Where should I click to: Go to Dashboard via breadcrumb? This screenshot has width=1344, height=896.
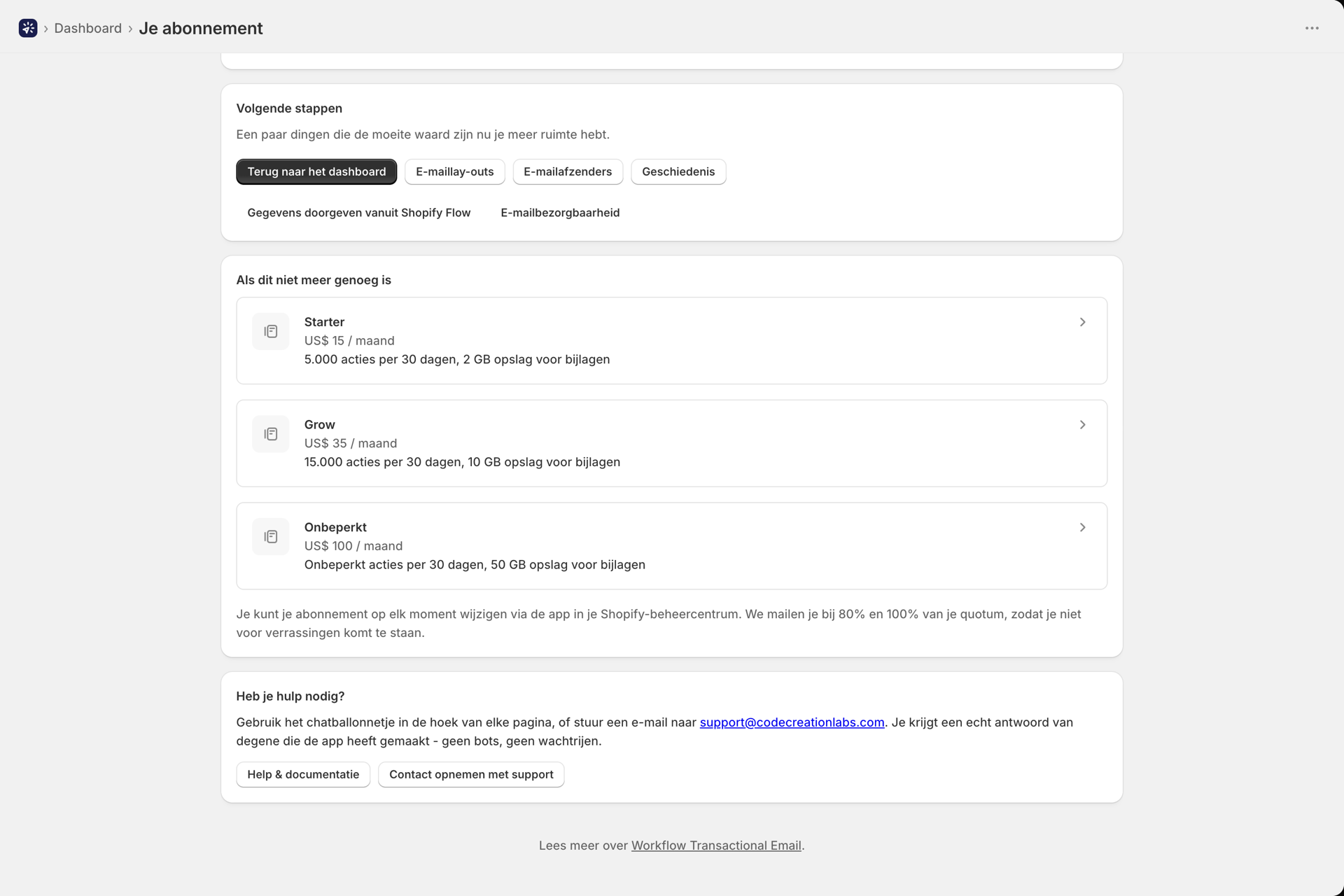point(88,28)
